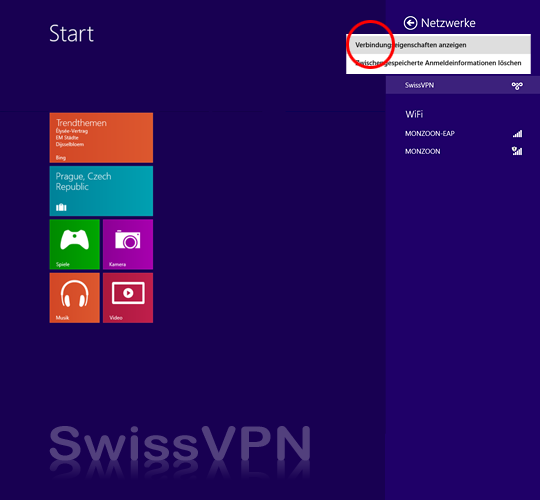Connect to the MONZOON-EAP network
The width and height of the screenshot is (540, 500).
tap(463, 134)
